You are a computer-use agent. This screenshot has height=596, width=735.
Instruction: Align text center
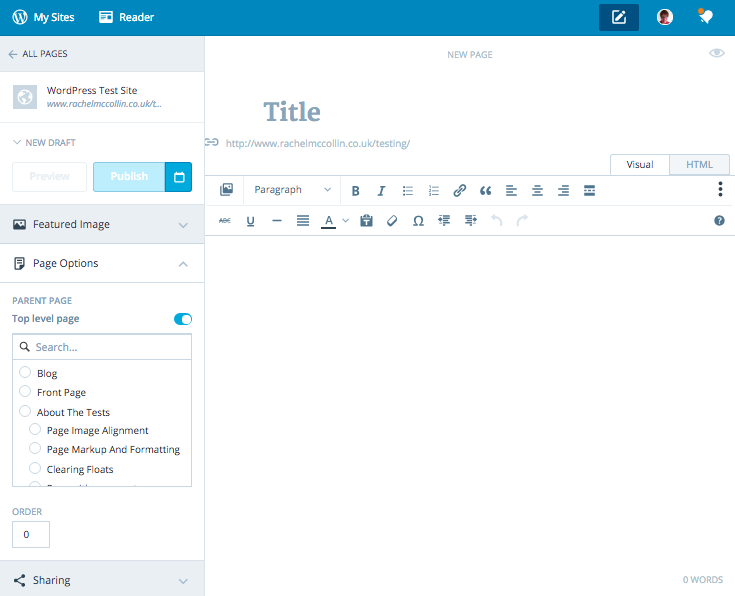pos(537,191)
